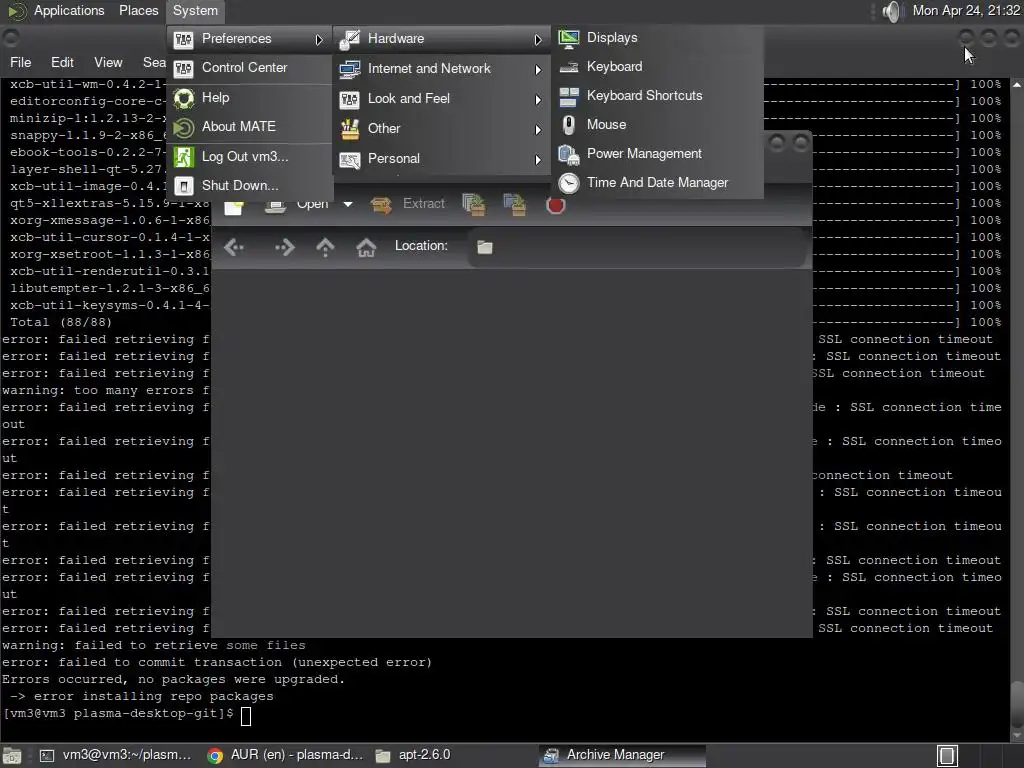
Task: Open About MATE
Action: tap(250, 127)
